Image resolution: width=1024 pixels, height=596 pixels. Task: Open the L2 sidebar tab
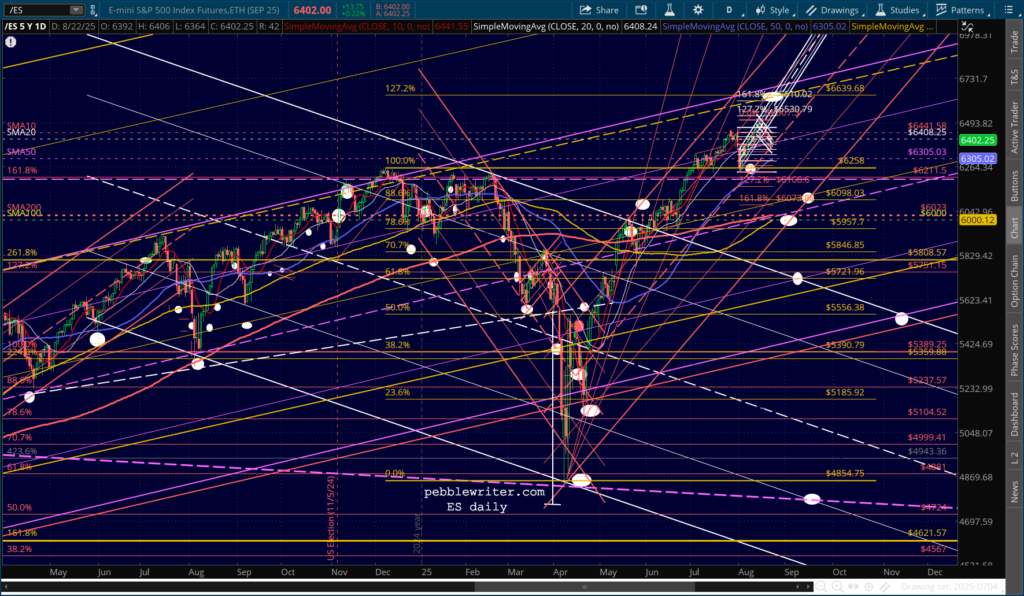(x=1014, y=458)
